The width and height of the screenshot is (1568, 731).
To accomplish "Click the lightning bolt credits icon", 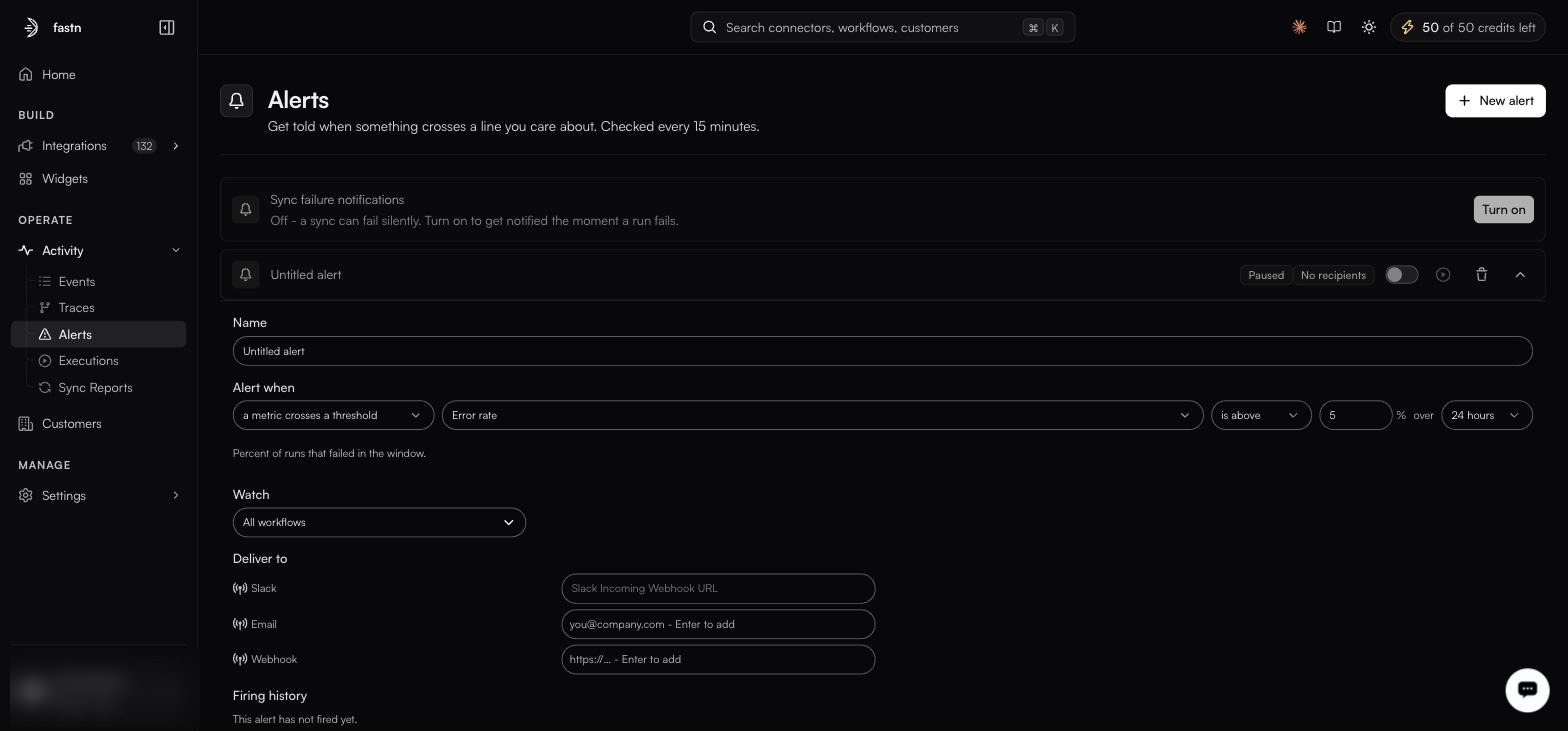I will click(x=1407, y=27).
